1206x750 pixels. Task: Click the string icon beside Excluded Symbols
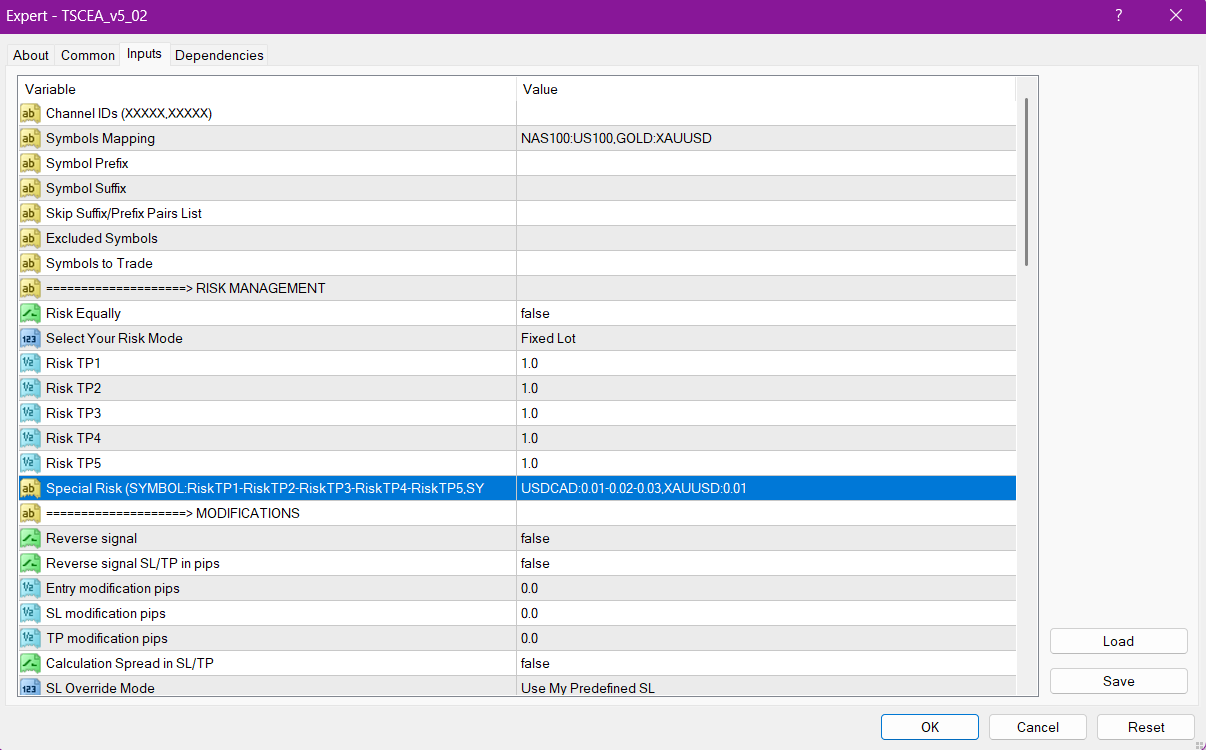[30, 239]
